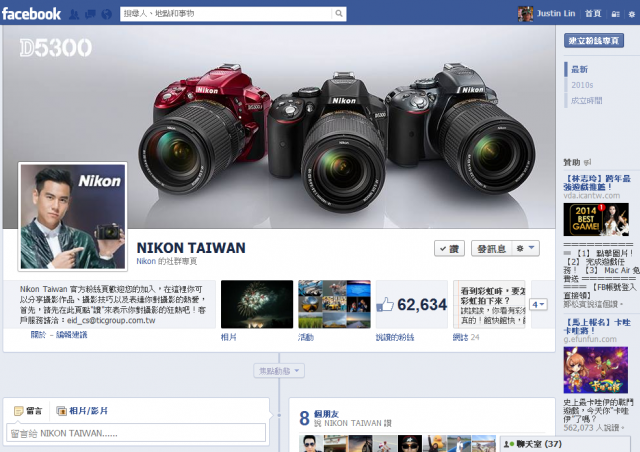Expand more page apps dropdown showing 4
Image resolution: width=640 pixels, height=452 pixels.
coord(538,305)
